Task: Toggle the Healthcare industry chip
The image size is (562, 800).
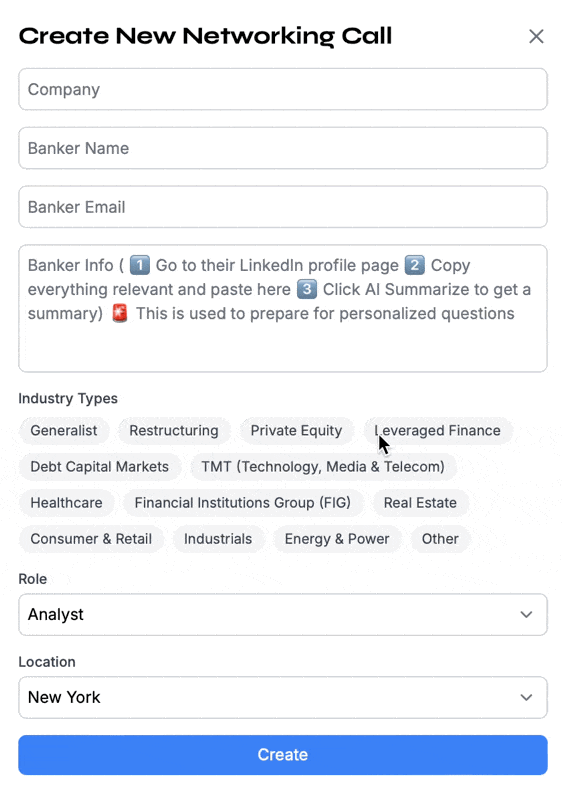Action: point(66,503)
